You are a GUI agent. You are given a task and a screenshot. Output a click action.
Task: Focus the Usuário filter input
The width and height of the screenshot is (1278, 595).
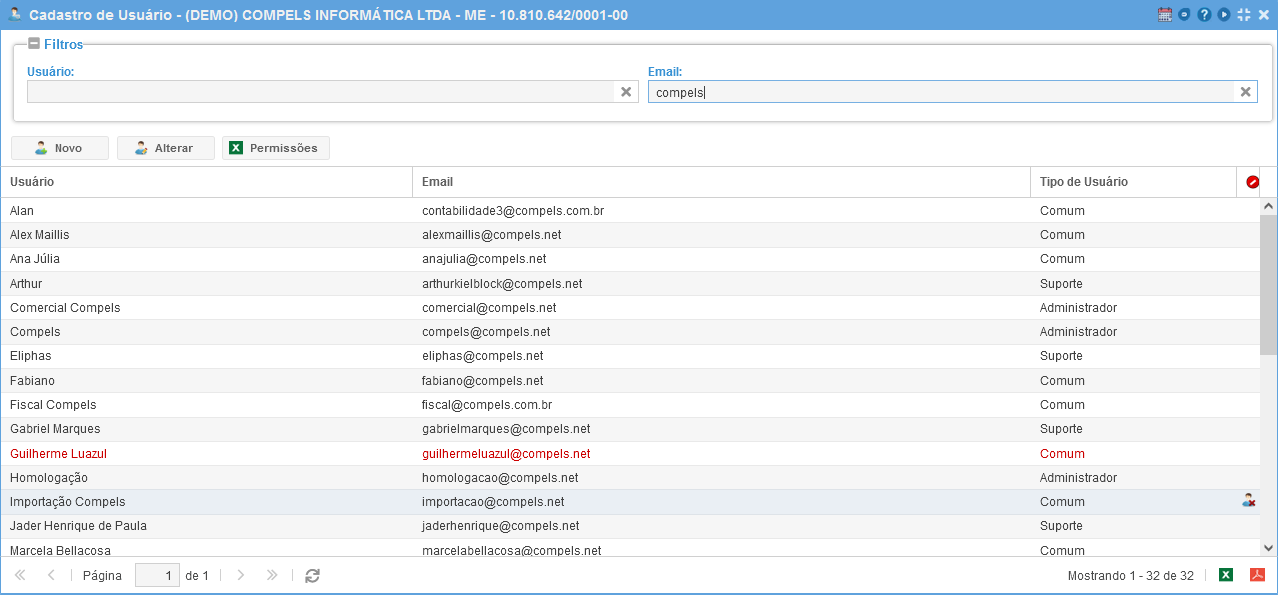[x=320, y=92]
